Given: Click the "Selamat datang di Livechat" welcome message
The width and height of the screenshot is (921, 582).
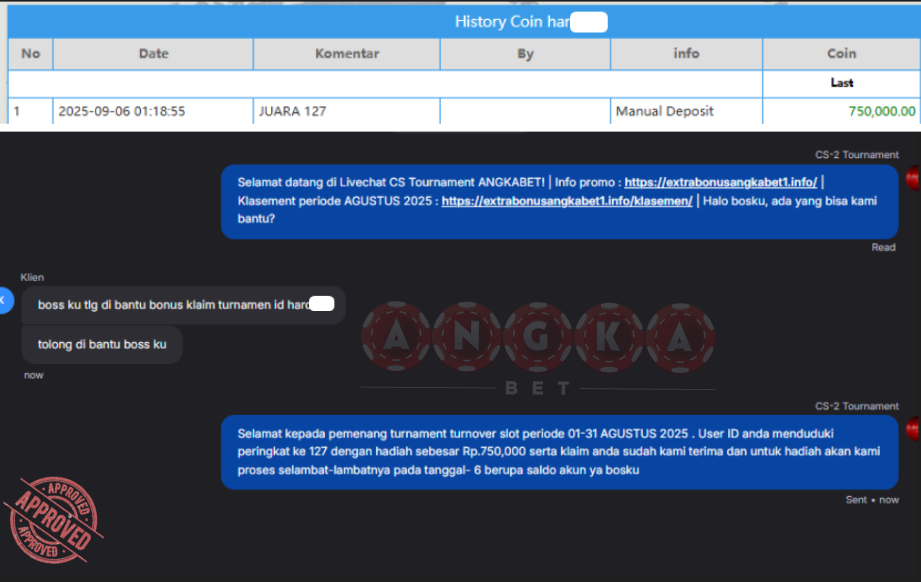Looking at the screenshot, I should tap(559, 201).
